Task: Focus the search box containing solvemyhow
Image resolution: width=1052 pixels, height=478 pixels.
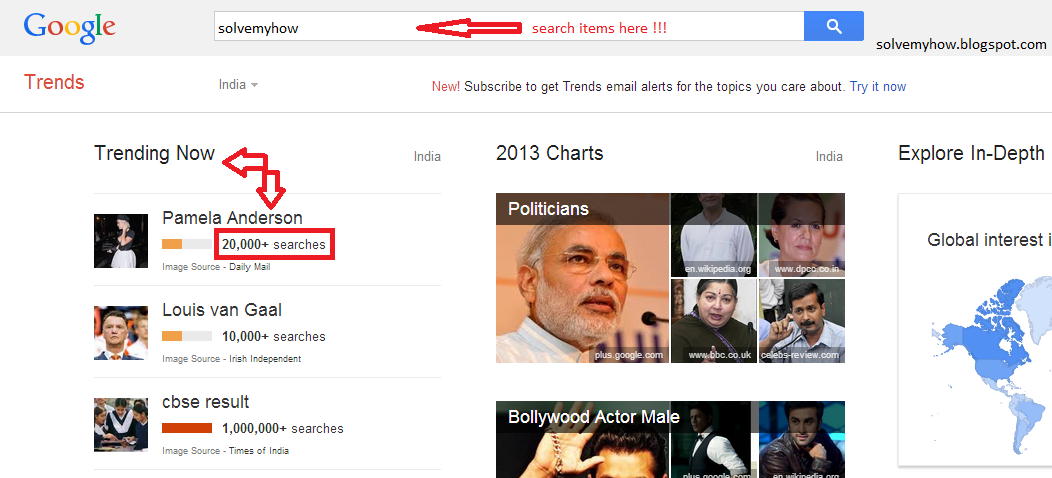Action: coord(509,26)
